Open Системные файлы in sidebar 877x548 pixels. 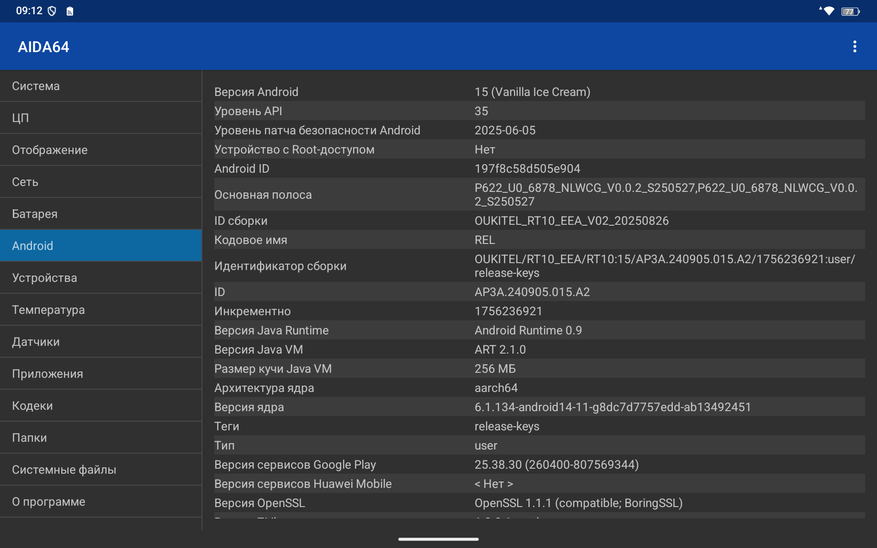point(100,470)
